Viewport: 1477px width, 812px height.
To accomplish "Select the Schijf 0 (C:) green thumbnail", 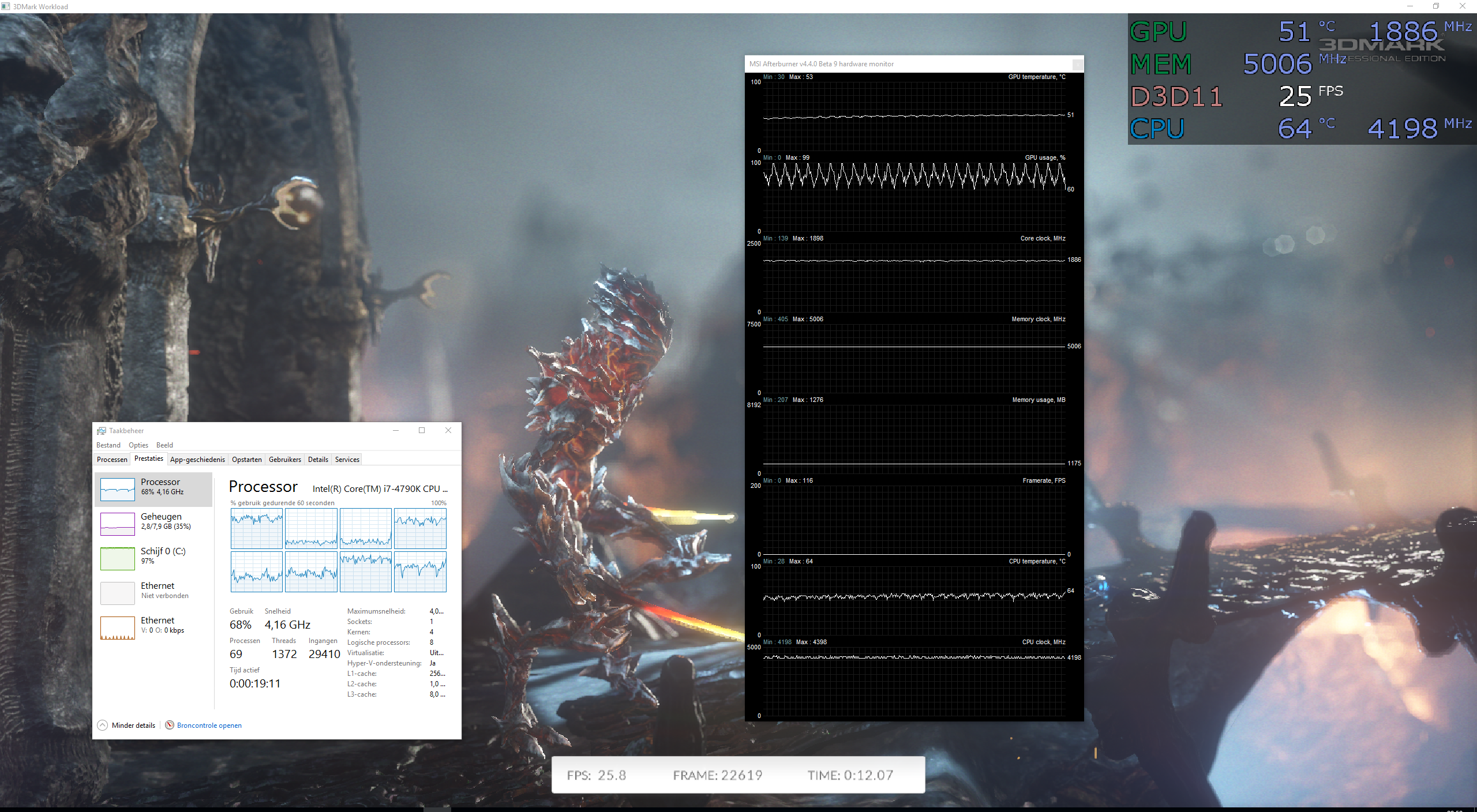I will (118, 559).
